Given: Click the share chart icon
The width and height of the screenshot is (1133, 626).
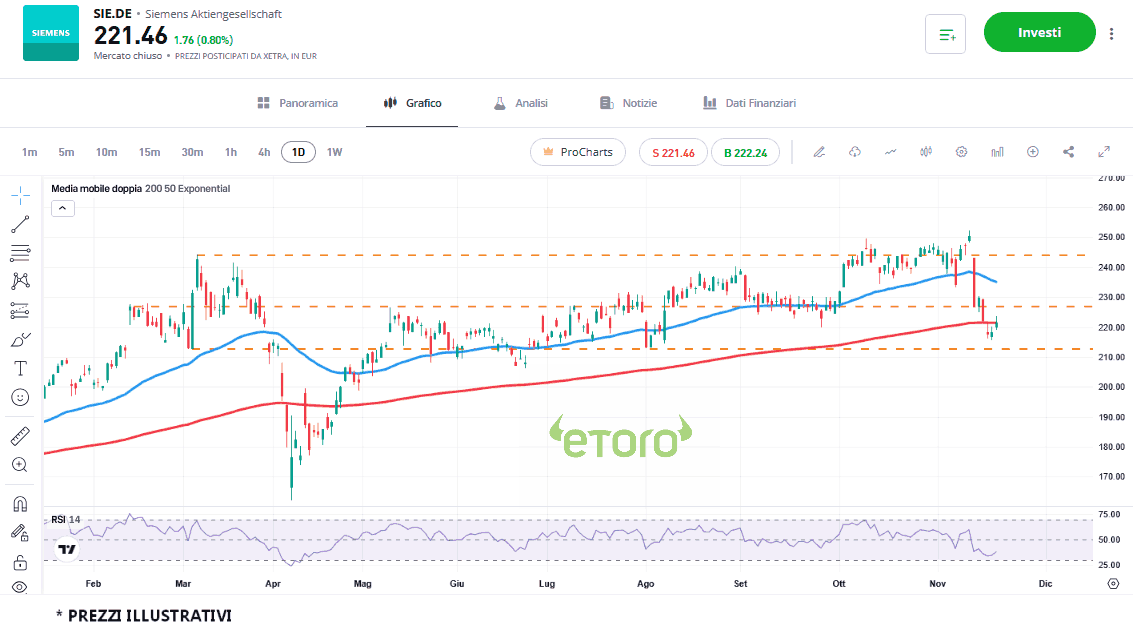Looking at the screenshot, I should 1069,152.
